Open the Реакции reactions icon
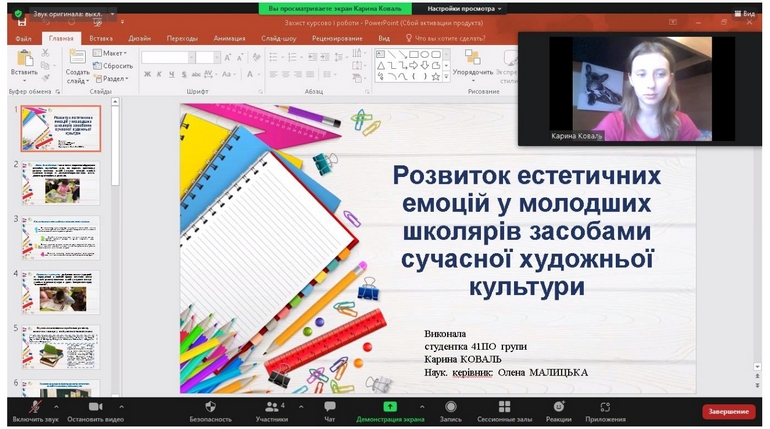 coord(559,406)
